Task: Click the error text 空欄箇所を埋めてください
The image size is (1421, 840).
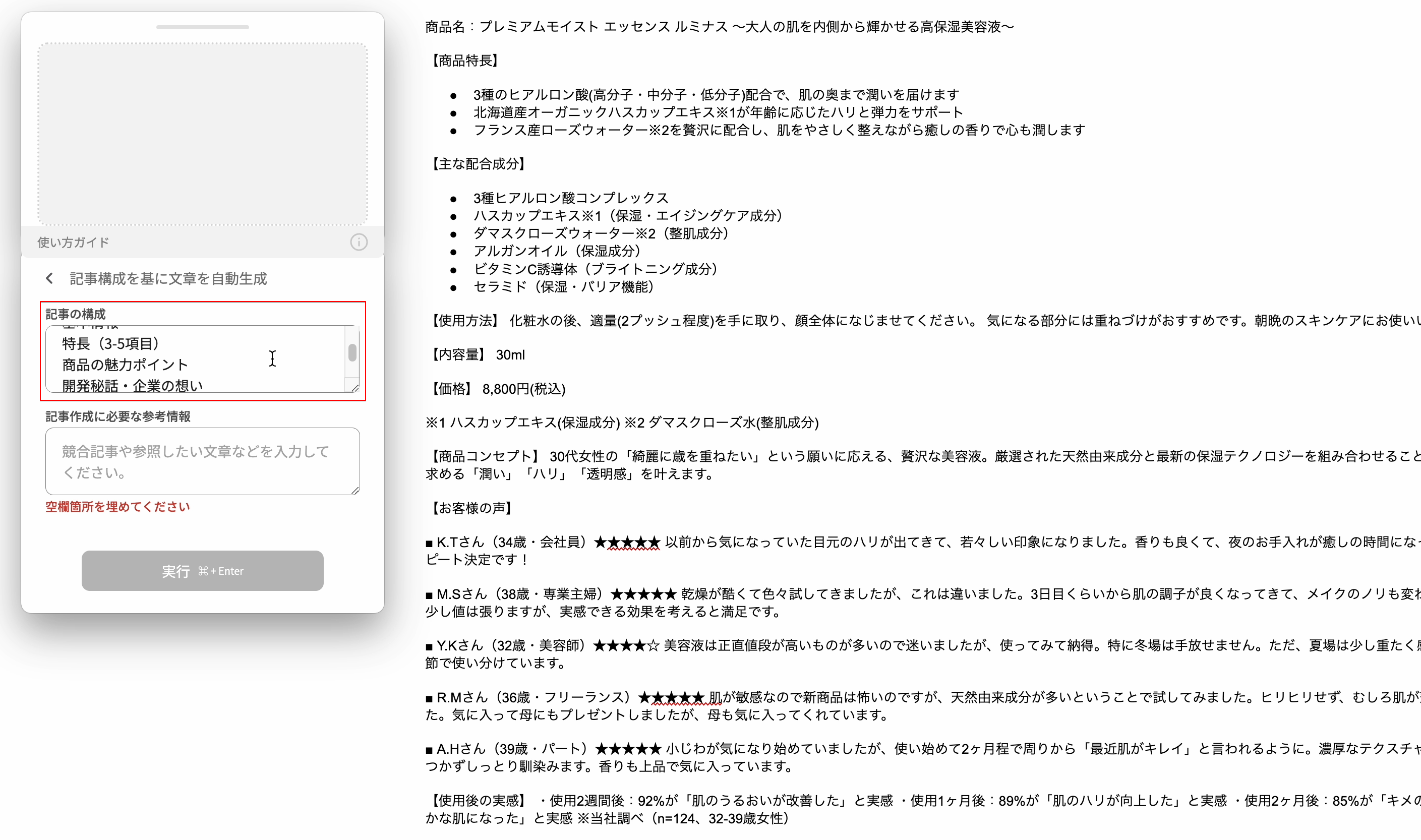Action: click(118, 507)
